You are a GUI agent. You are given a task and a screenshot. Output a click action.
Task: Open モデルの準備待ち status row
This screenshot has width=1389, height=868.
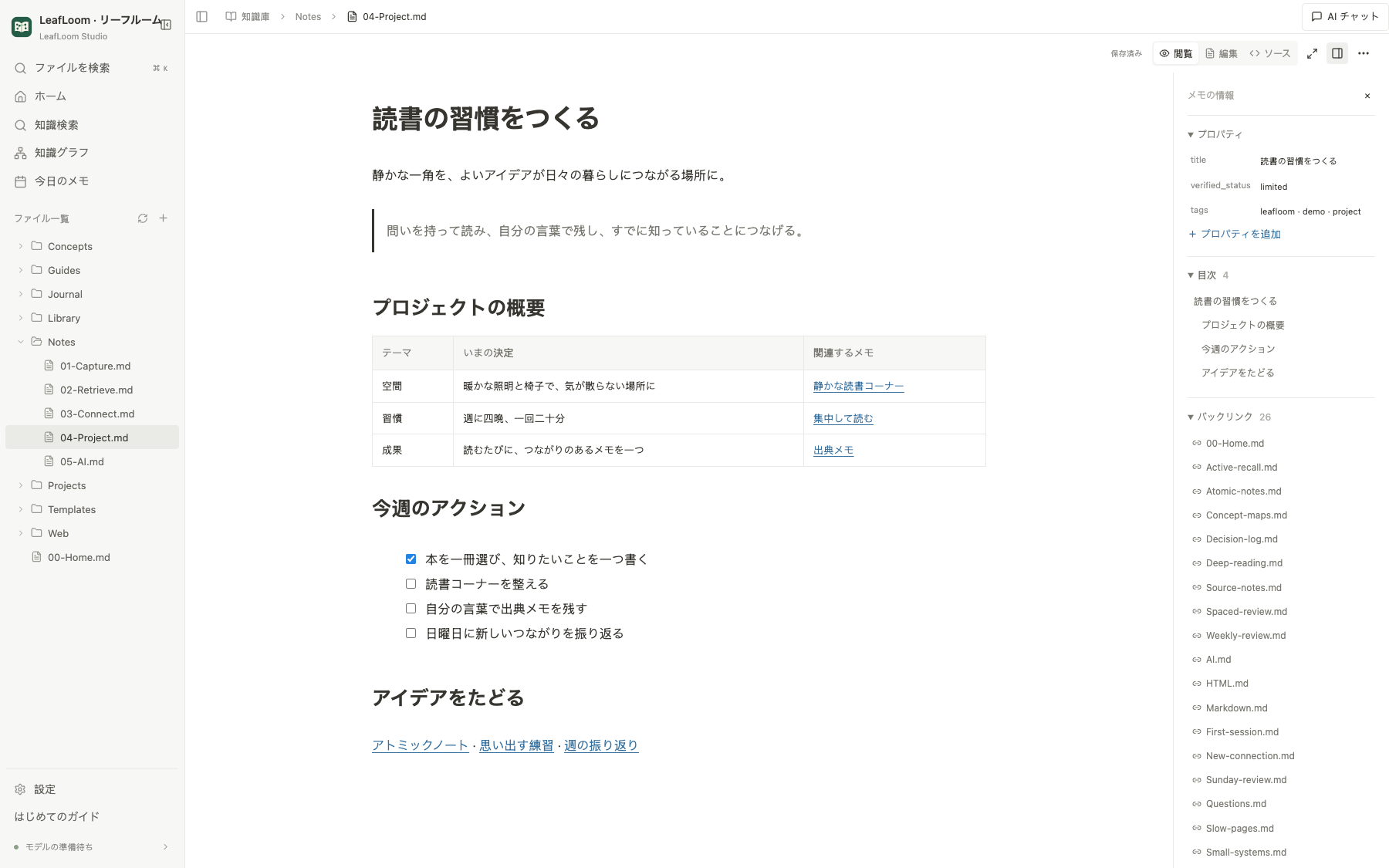click(92, 846)
